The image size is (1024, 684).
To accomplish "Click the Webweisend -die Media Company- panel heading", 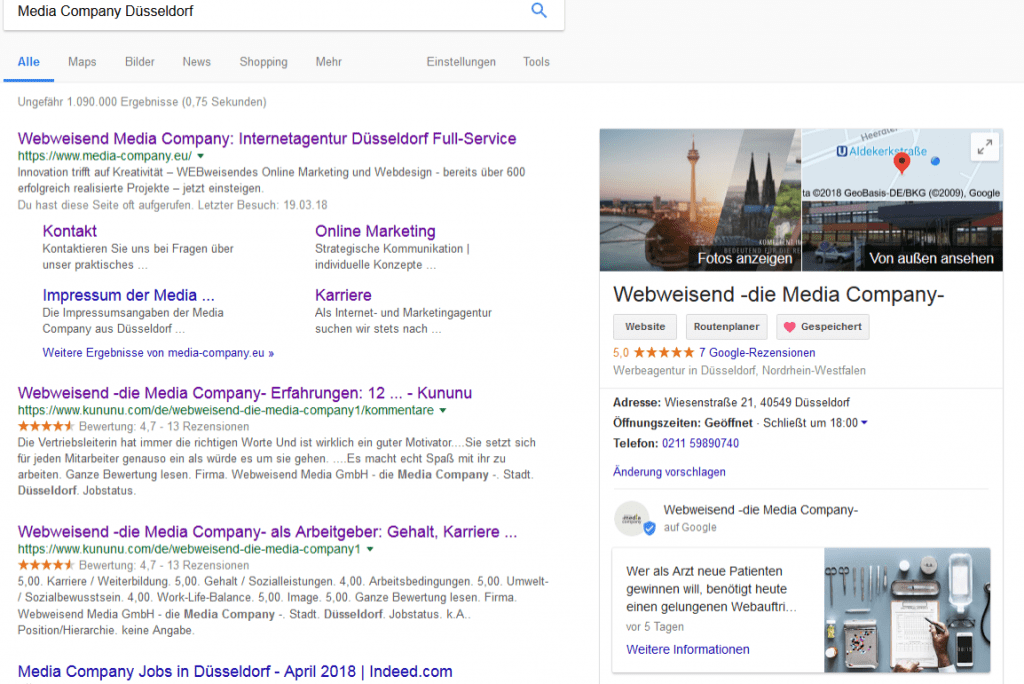I will 778,295.
